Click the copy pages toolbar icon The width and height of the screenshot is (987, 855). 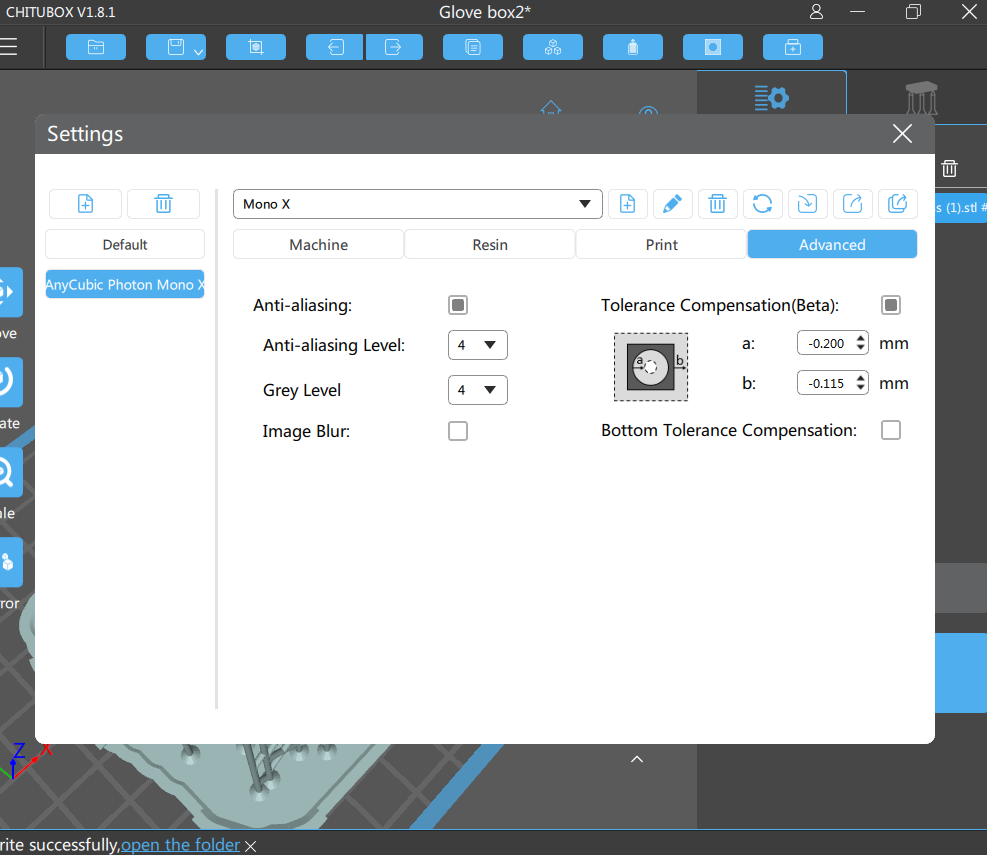(473, 47)
